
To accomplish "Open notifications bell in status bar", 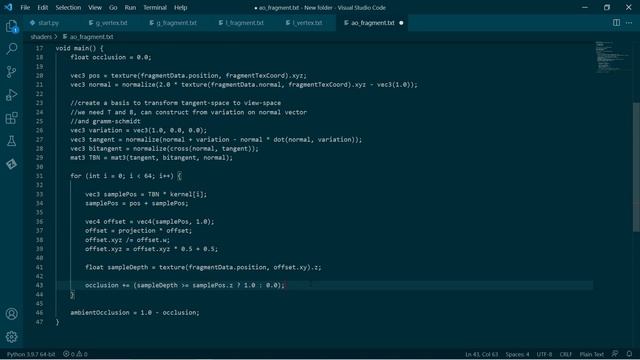I will [x=629, y=354].
